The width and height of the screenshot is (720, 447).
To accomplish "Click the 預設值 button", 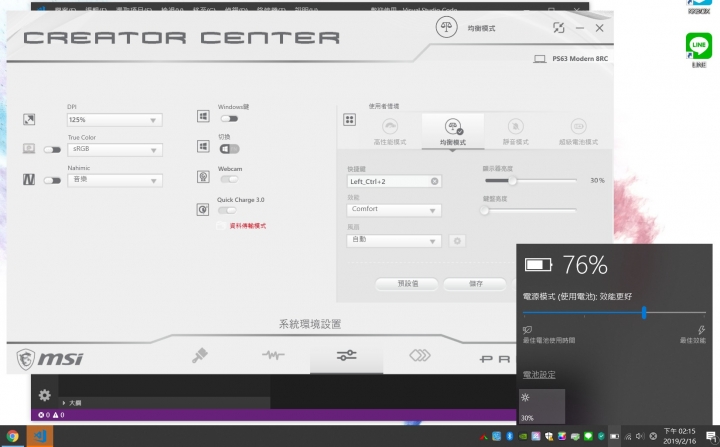I will 407,284.
